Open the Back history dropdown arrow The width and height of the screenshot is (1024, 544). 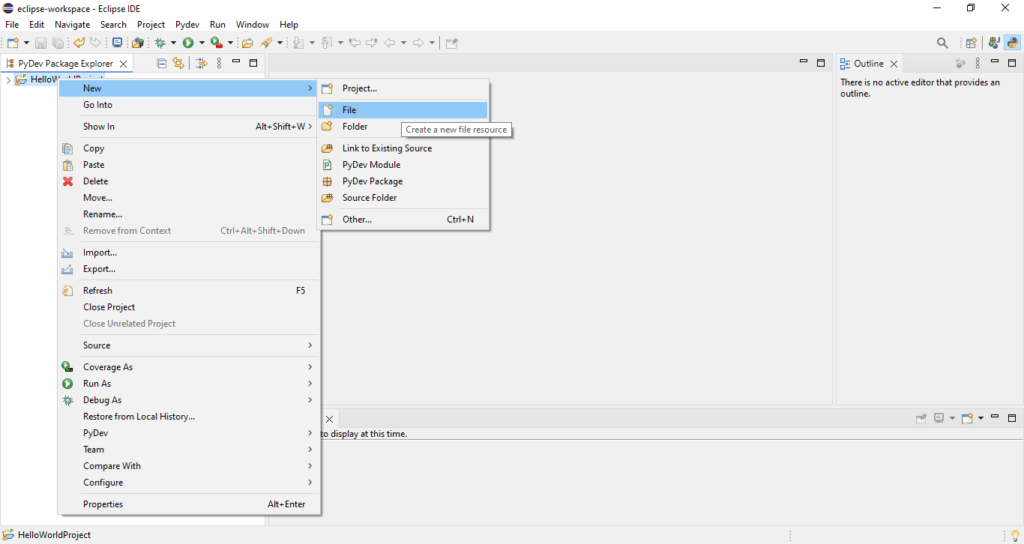404,43
